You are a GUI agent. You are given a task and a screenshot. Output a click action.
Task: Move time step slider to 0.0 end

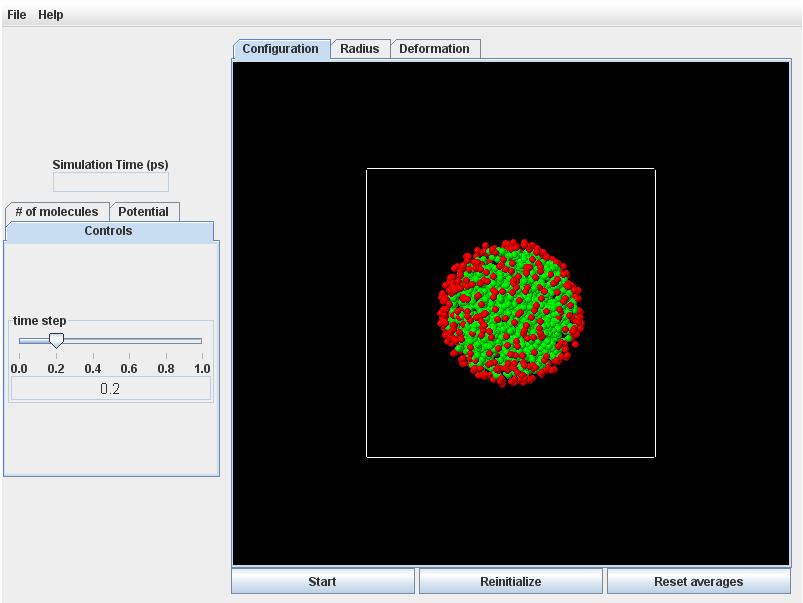click(19, 341)
